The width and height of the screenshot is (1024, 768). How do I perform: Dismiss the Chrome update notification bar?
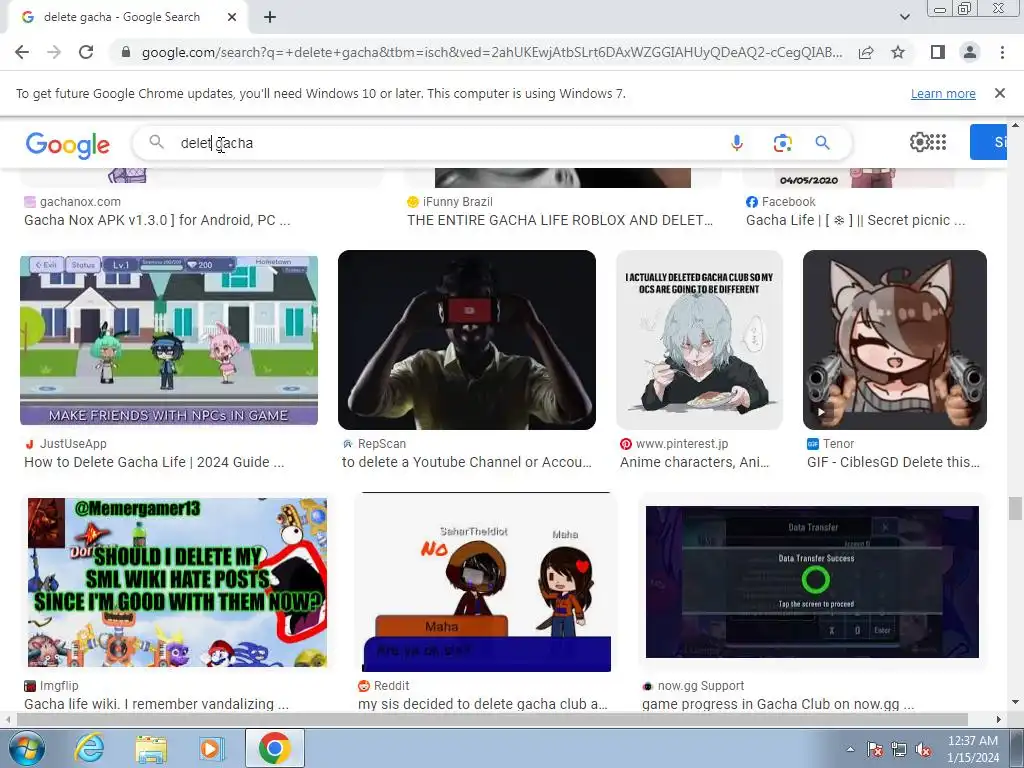999,93
